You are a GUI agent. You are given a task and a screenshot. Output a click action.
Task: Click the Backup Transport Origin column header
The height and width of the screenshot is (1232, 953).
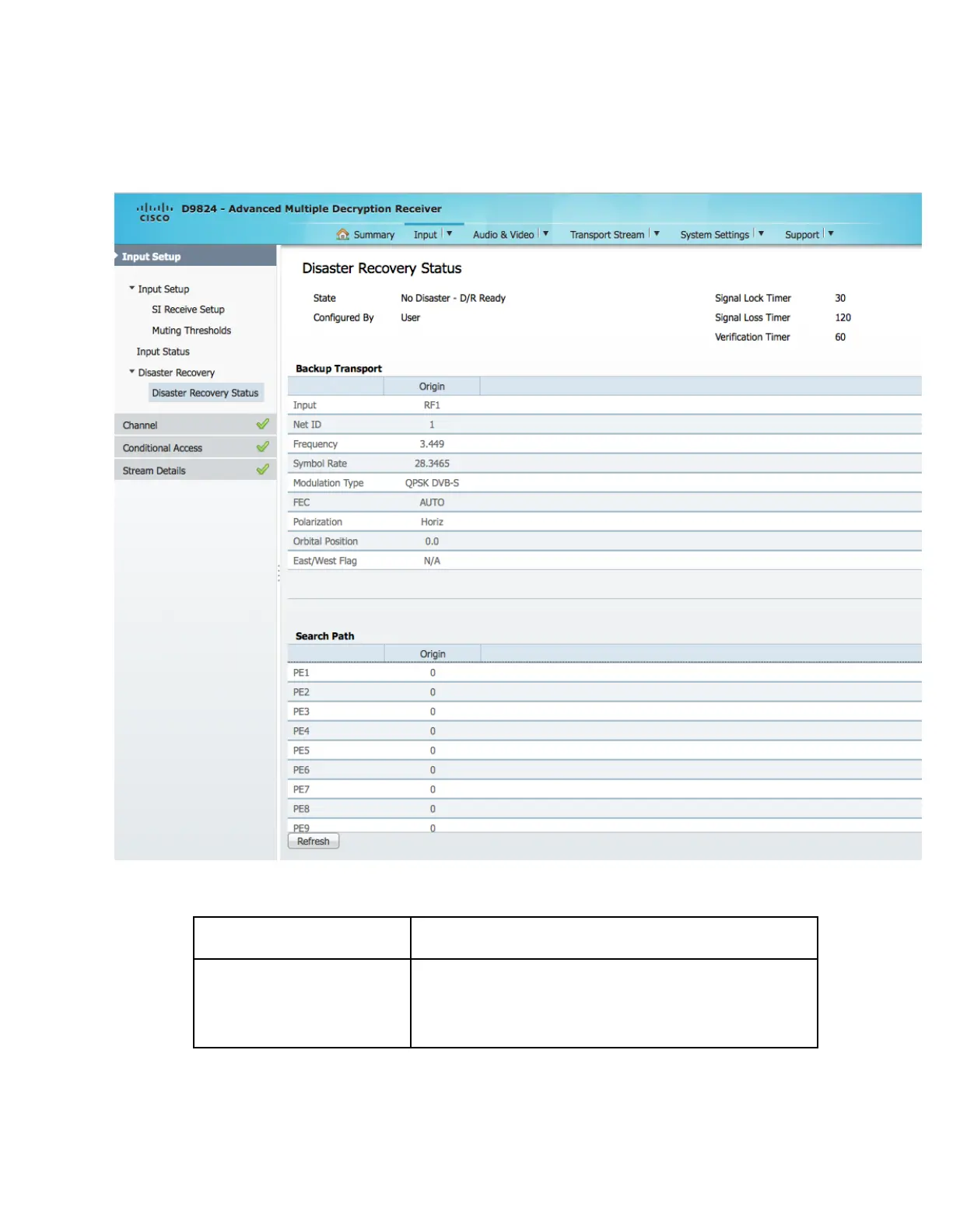432,387
